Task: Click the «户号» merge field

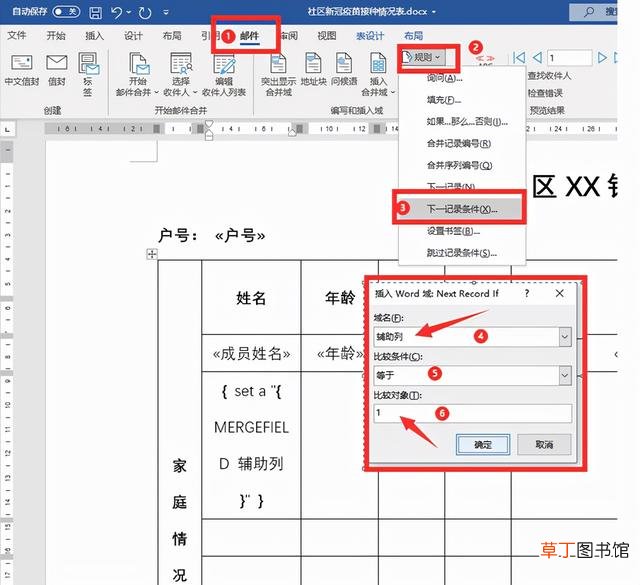Action: (240, 236)
